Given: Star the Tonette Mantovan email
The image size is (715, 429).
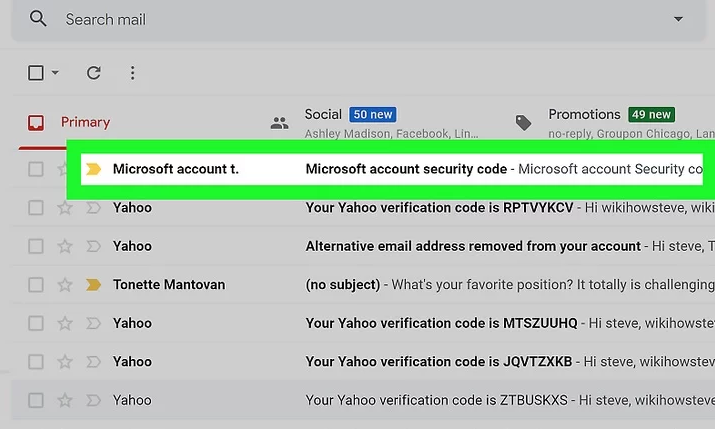Looking at the screenshot, I should [x=65, y=285].
